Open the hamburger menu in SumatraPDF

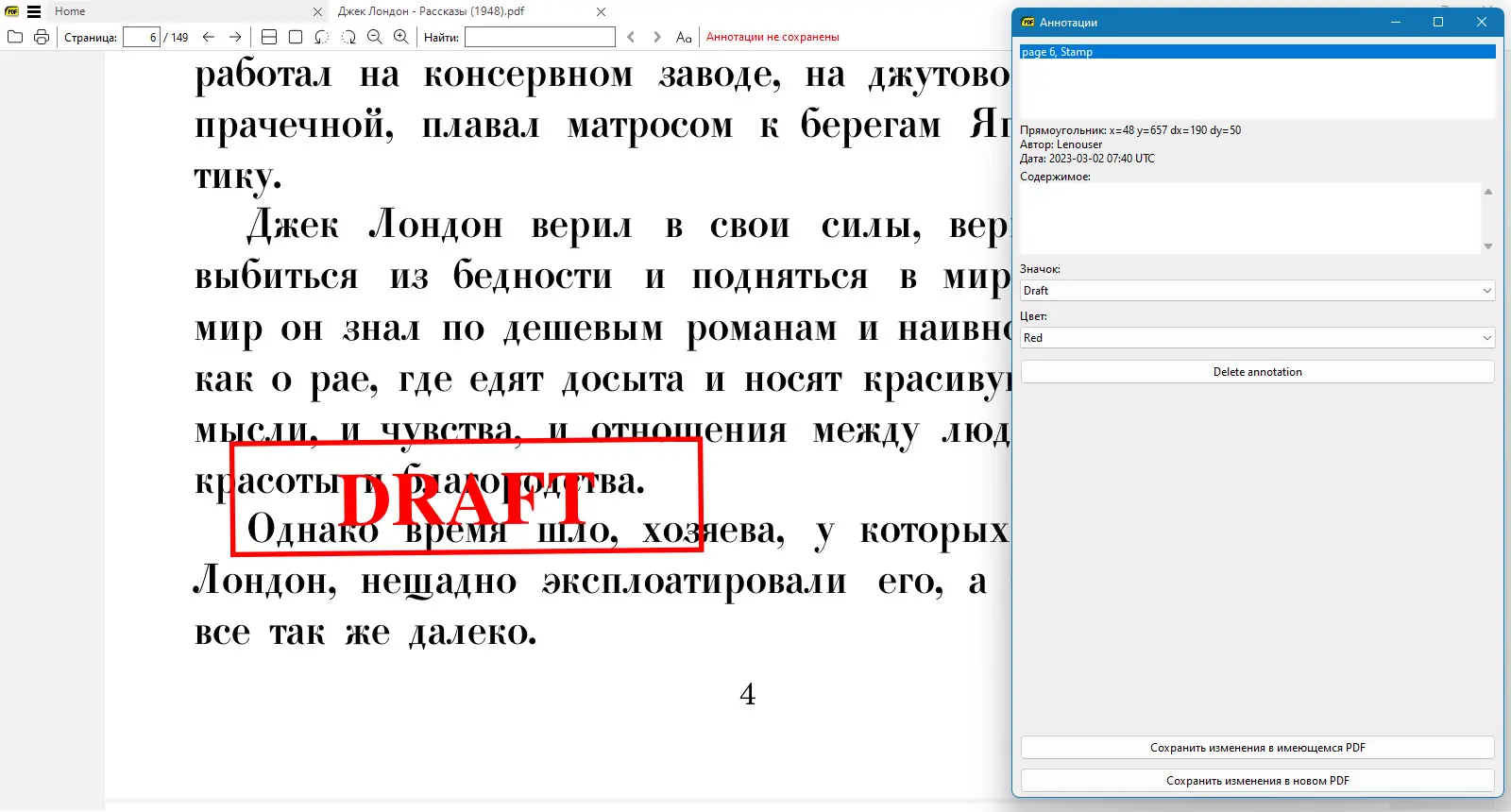(34, 11)
